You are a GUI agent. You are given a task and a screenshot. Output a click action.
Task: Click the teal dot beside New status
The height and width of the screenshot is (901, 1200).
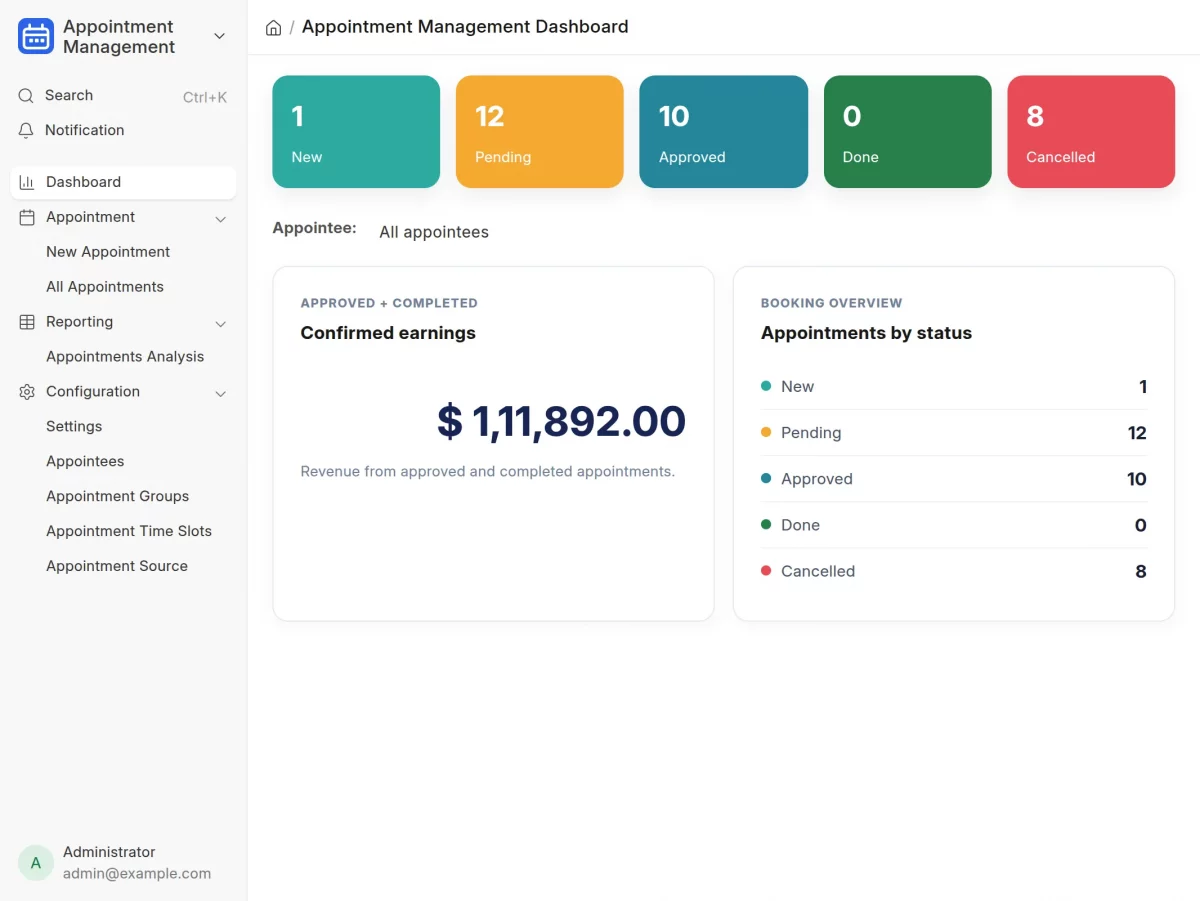click(766, 386)
